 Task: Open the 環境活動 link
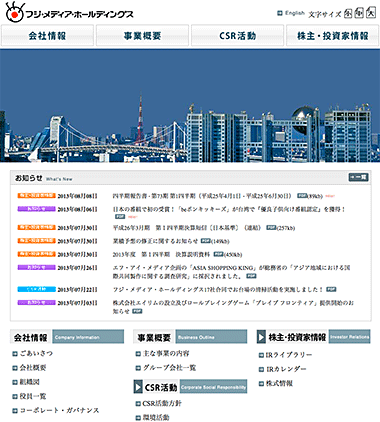156,417
